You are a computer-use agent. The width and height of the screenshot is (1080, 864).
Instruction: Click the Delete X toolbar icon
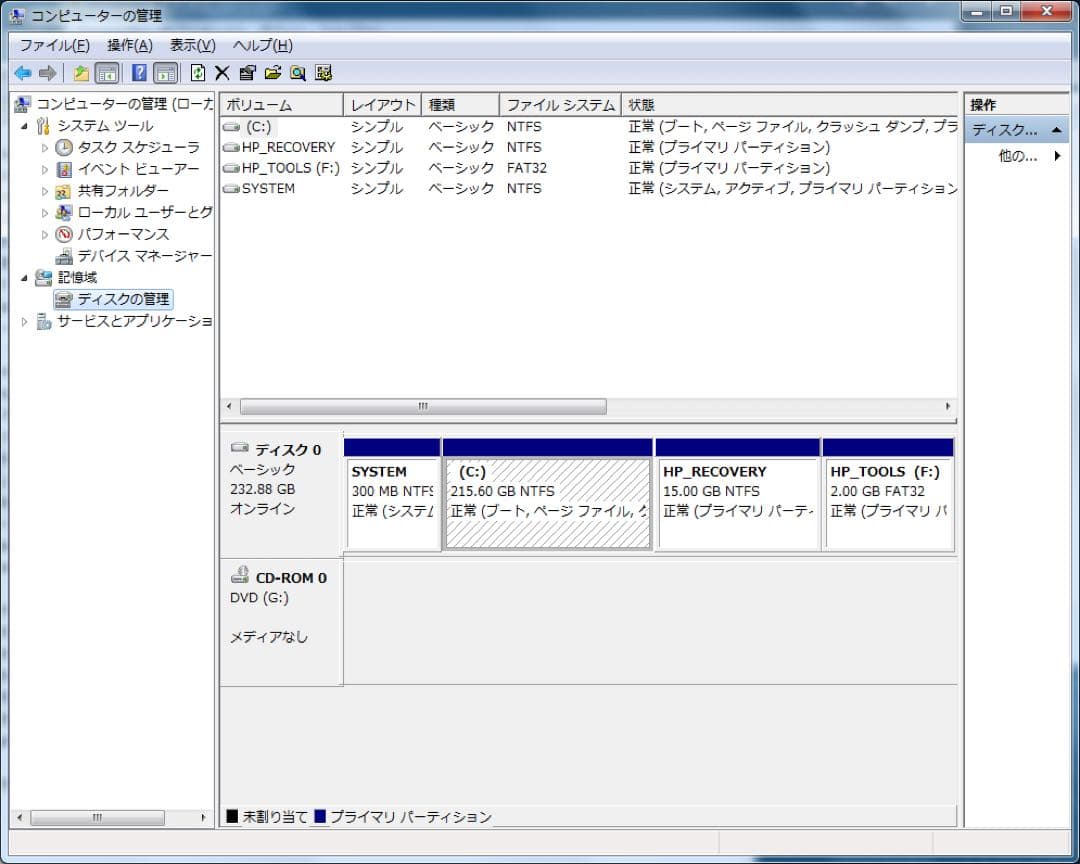click(x=222, y=73)
